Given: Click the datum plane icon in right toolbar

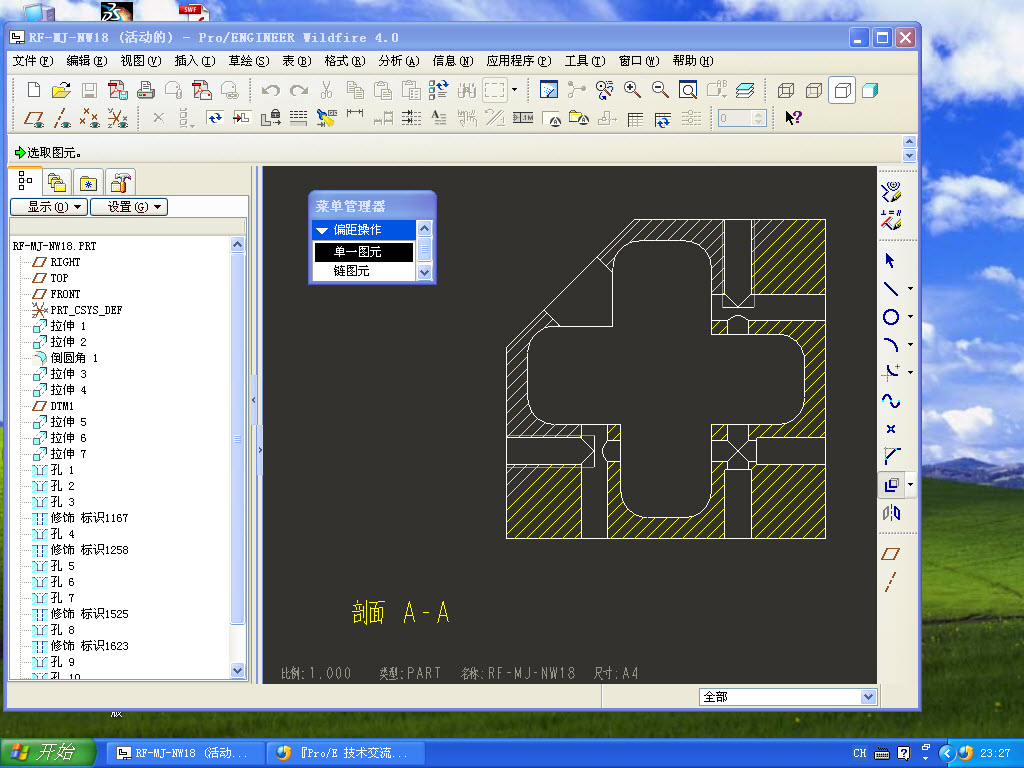Looking at the screenshot, I should click(x=891, y=554).
